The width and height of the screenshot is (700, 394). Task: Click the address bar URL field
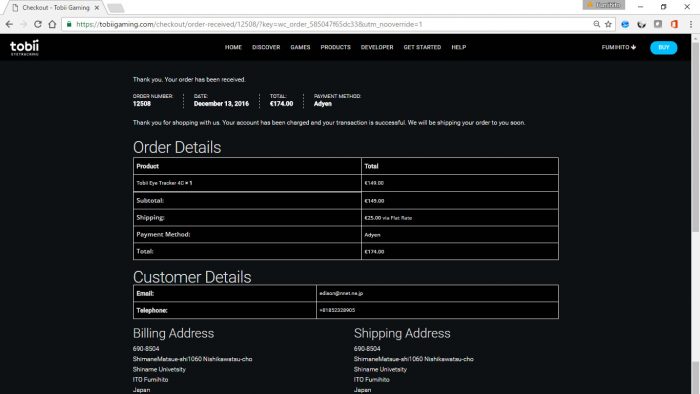[330, 24]
